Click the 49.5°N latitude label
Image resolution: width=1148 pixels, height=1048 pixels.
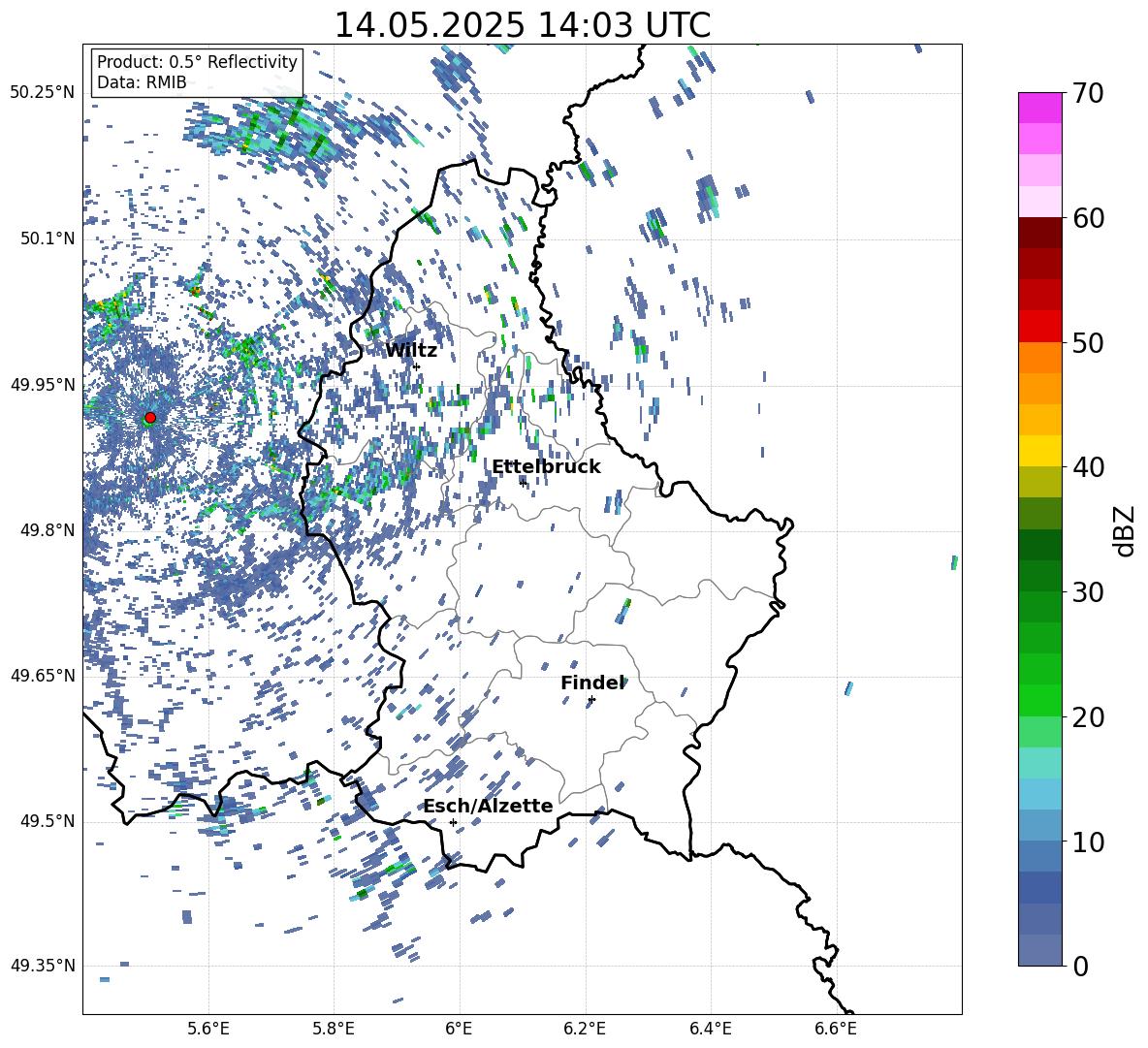pos(48,821)
